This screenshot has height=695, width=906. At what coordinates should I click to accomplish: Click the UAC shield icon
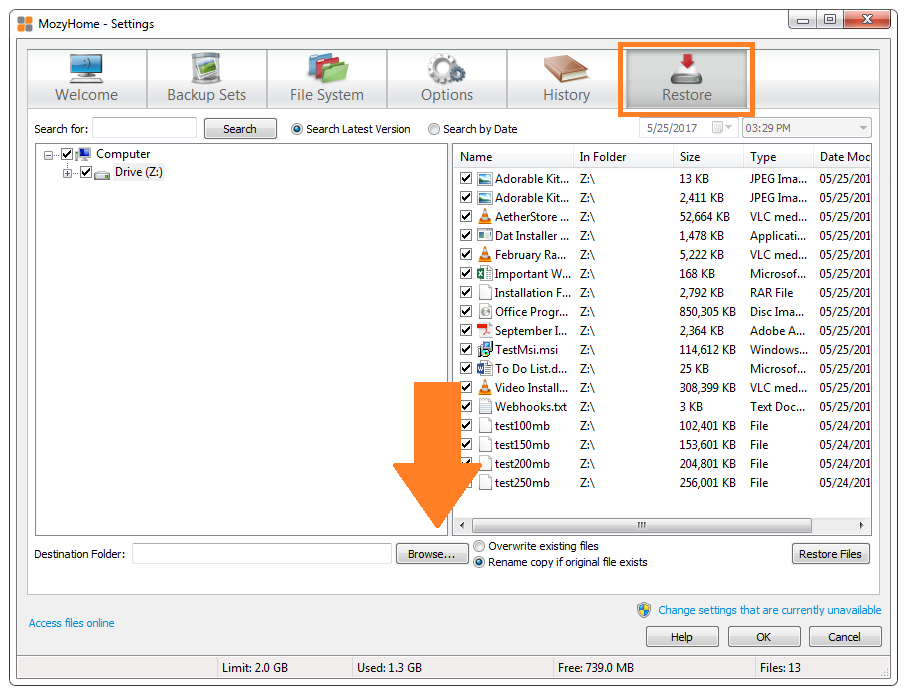[644, 610]
